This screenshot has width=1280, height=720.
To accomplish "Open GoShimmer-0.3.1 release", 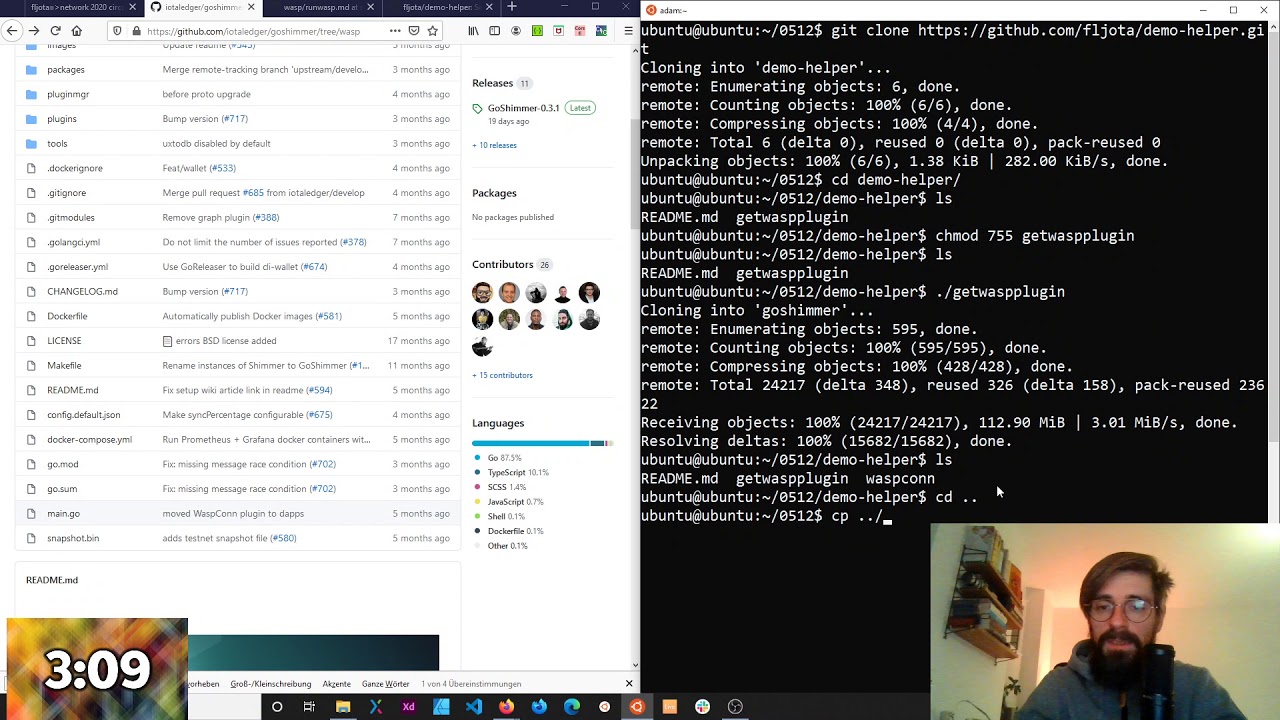I will coord(523,108).
